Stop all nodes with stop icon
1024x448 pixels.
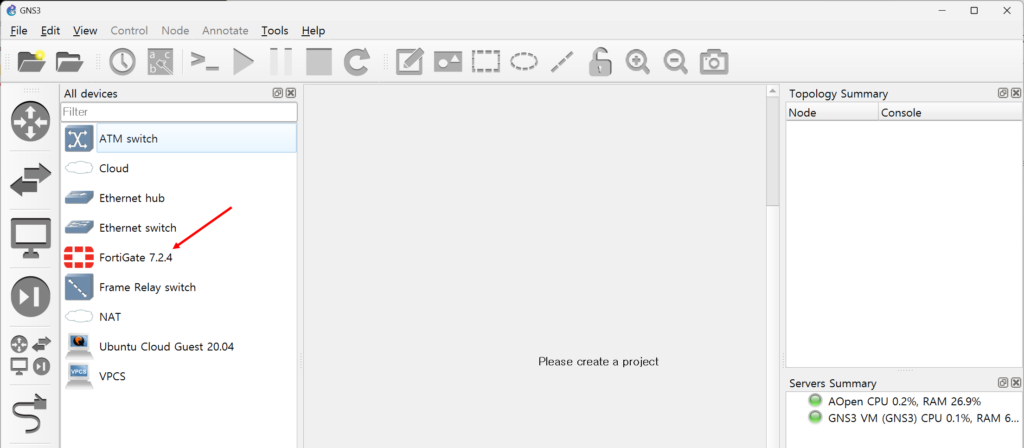(319, 61)
